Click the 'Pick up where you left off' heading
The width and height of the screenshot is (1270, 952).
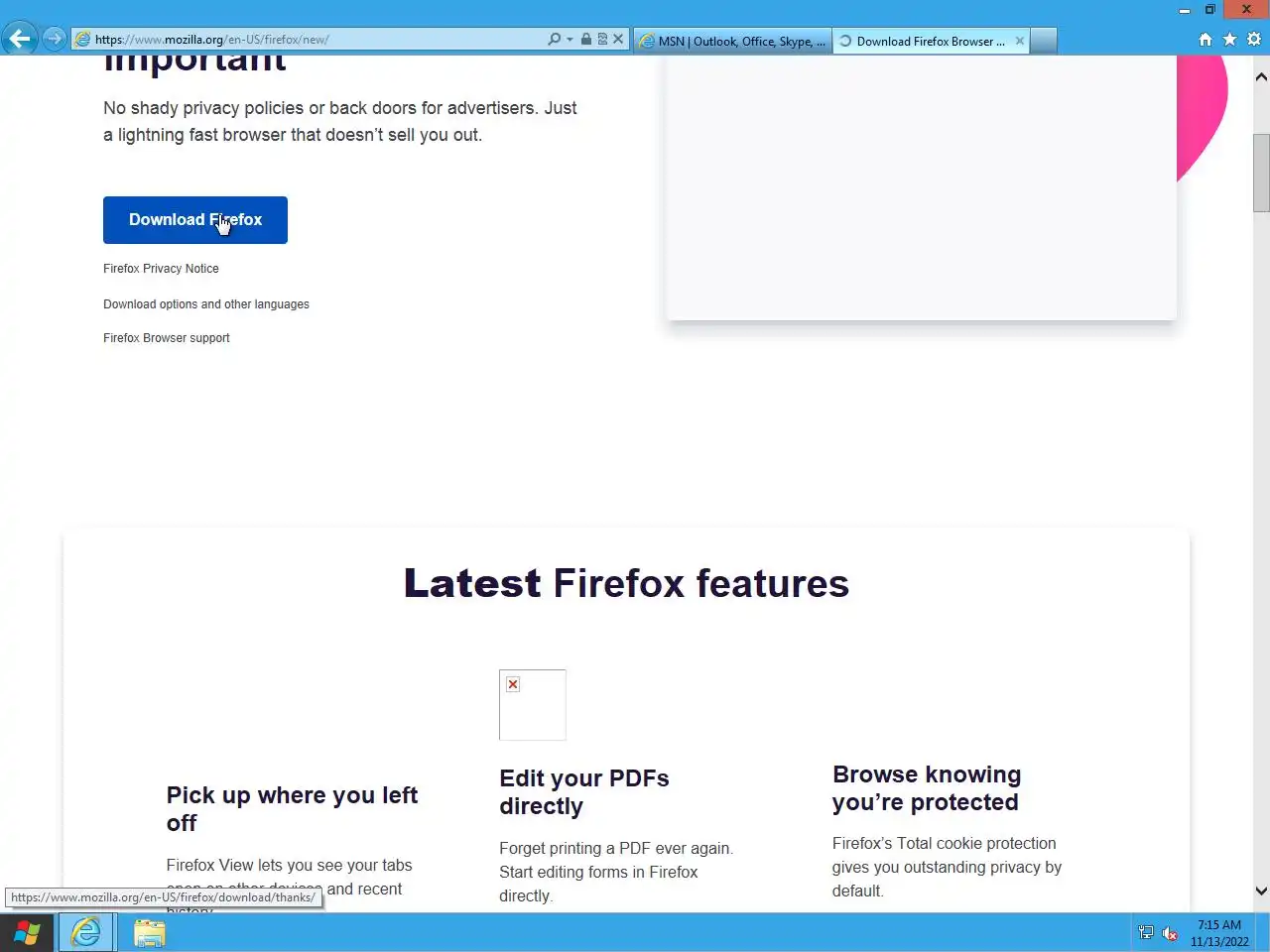click(292, 809)
